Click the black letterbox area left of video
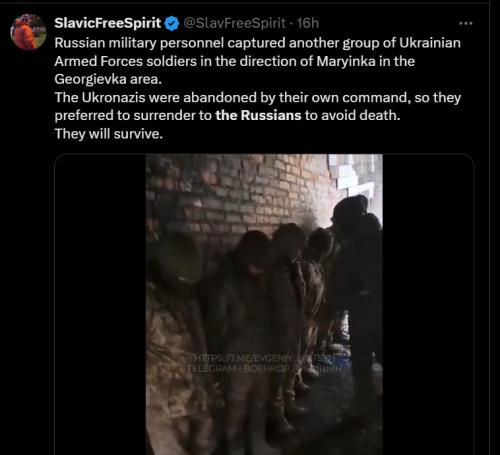 click(100, 304)
